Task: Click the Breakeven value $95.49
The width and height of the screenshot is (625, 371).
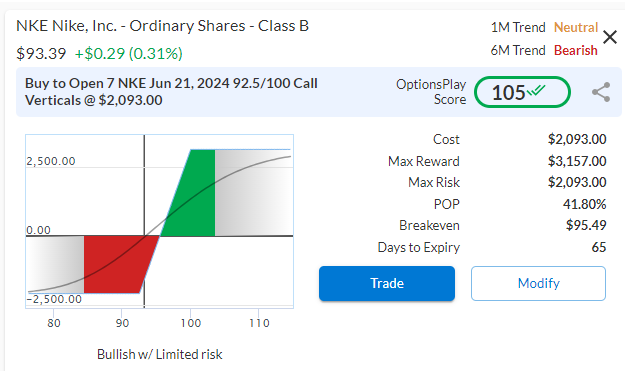Action: 586,225
